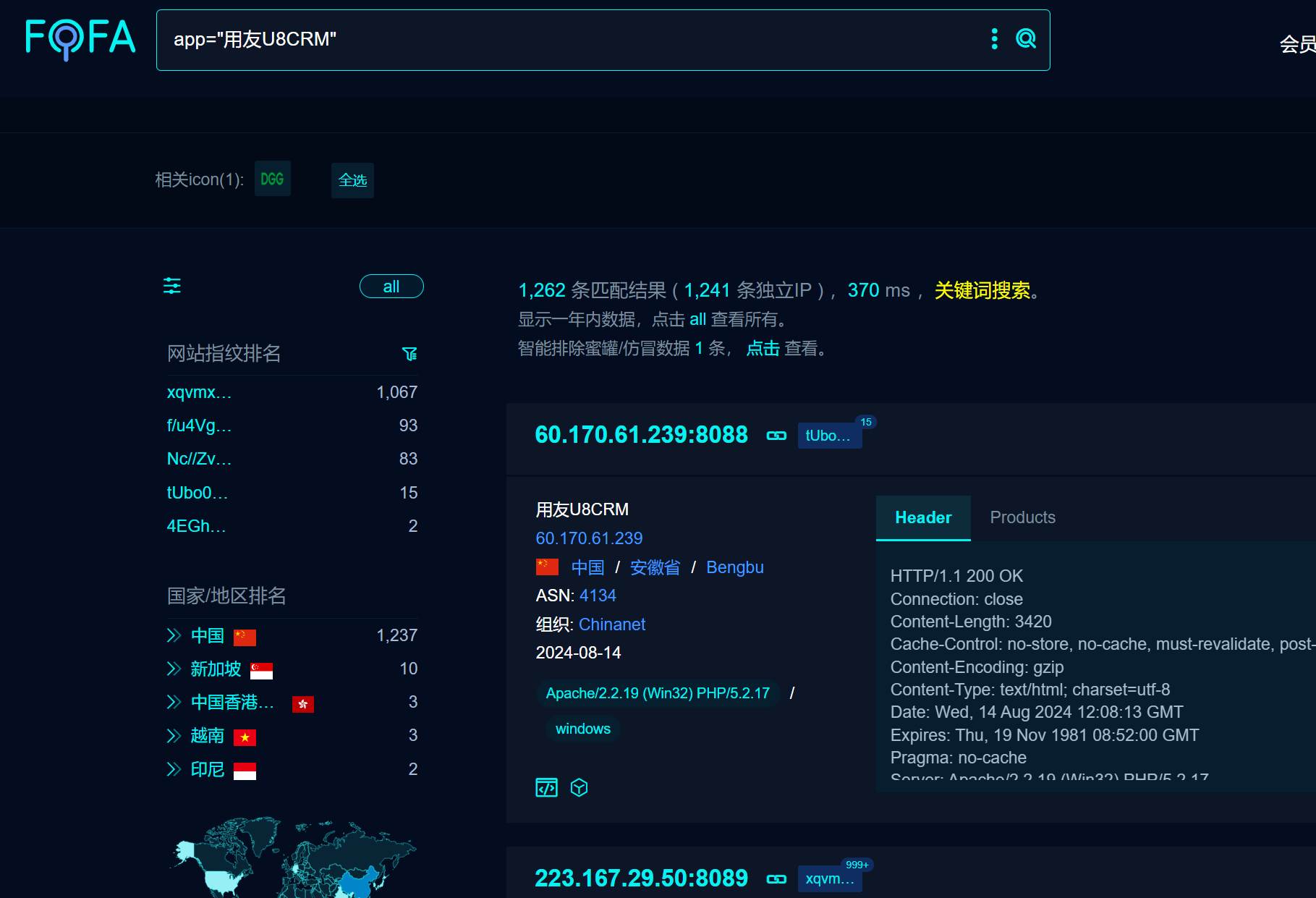Click the China flag in result location

547,567
